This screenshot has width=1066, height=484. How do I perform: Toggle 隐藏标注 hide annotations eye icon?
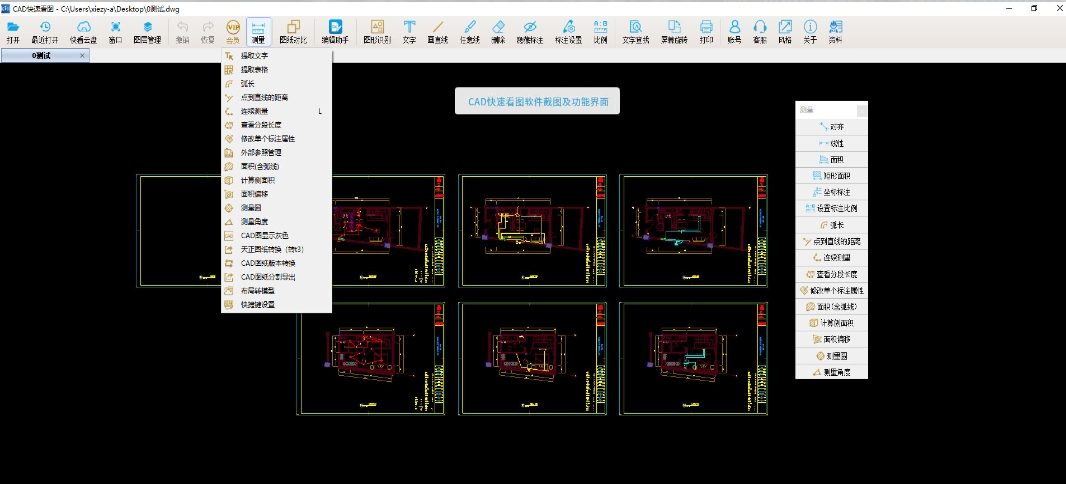pyautogui.click(x=530, y=32)
